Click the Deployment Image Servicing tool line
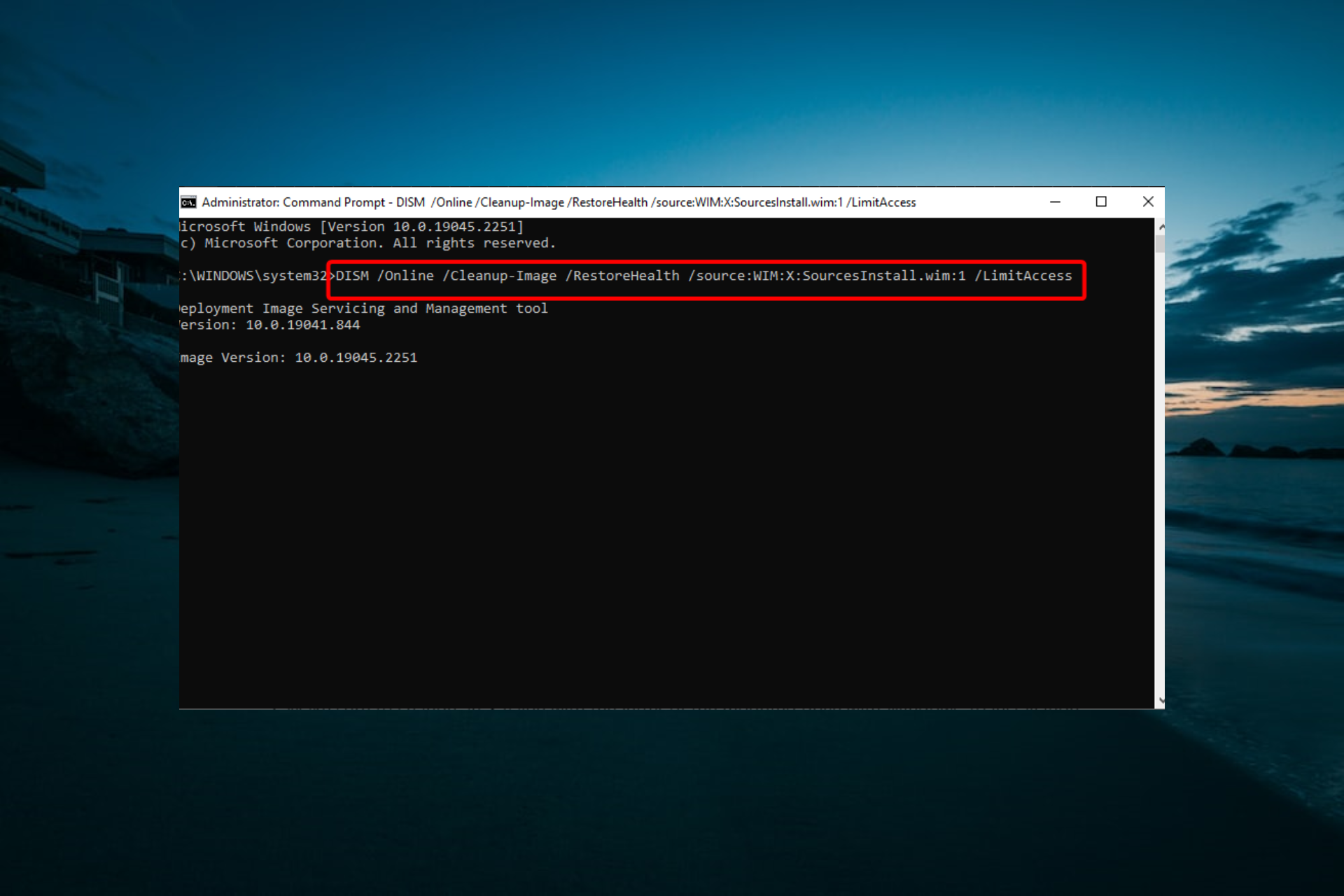The height and width of the screenshot is (896, 1344). coord(363,309)
